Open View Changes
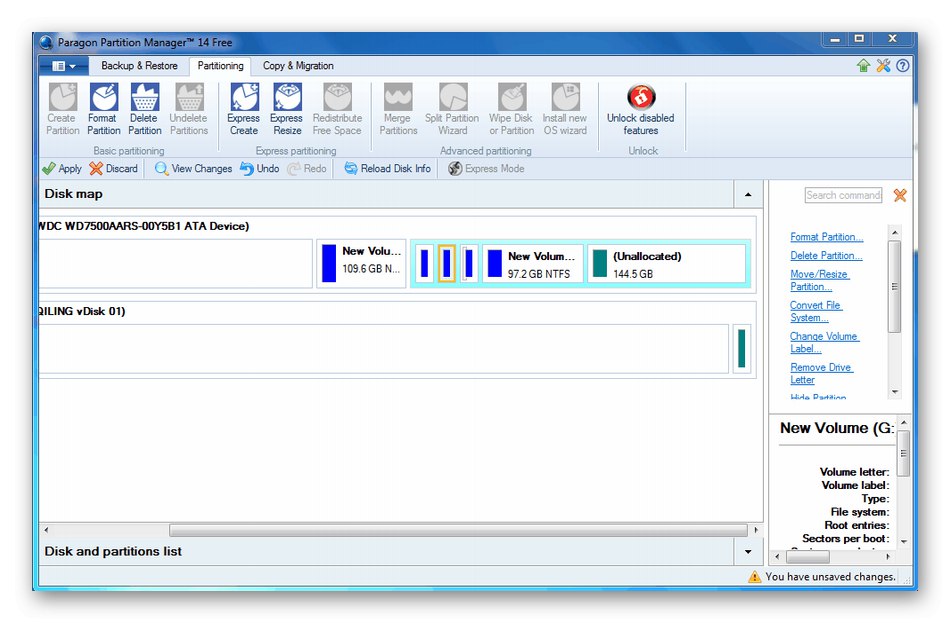Viewport: 950px width, 623px height. [x=193, y=168]
